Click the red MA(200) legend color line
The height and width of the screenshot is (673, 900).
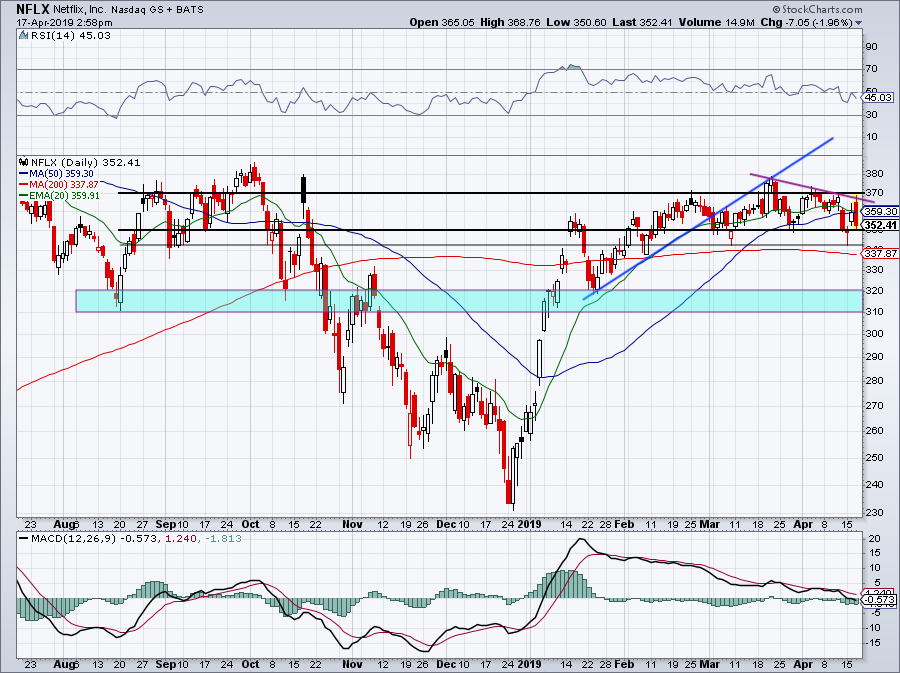coord(24,184)
